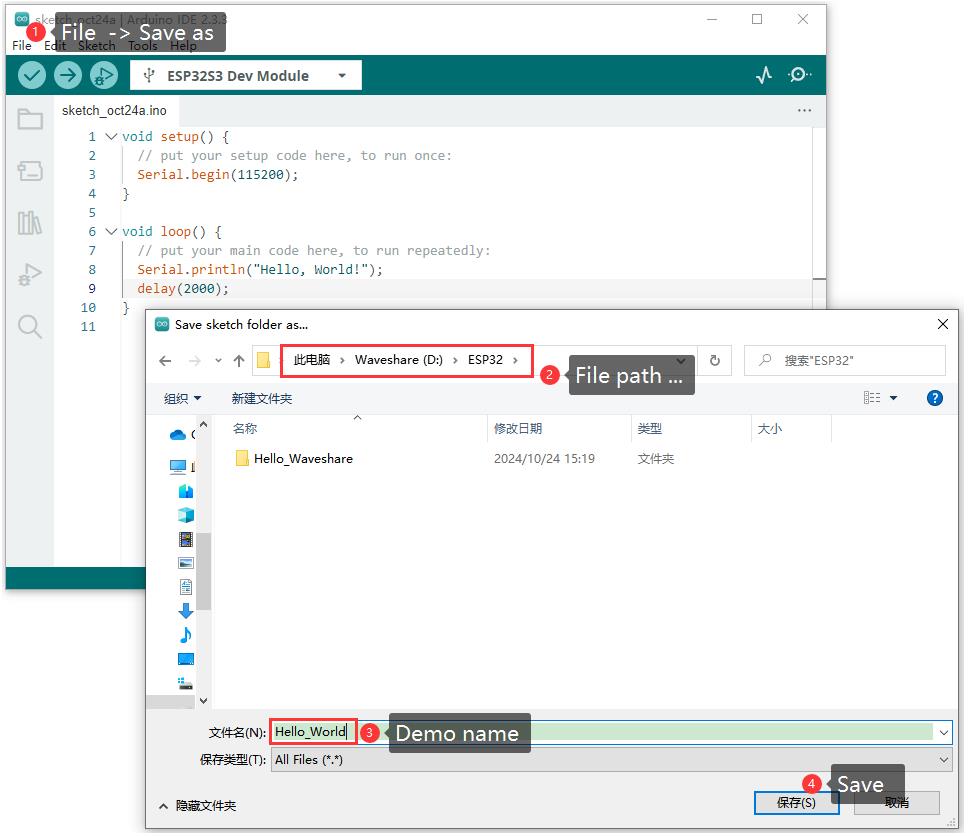The height and width of the screenshot is (836, 969).
Task: Click the Upload arrow icon
Action: [x=67, y=75]
